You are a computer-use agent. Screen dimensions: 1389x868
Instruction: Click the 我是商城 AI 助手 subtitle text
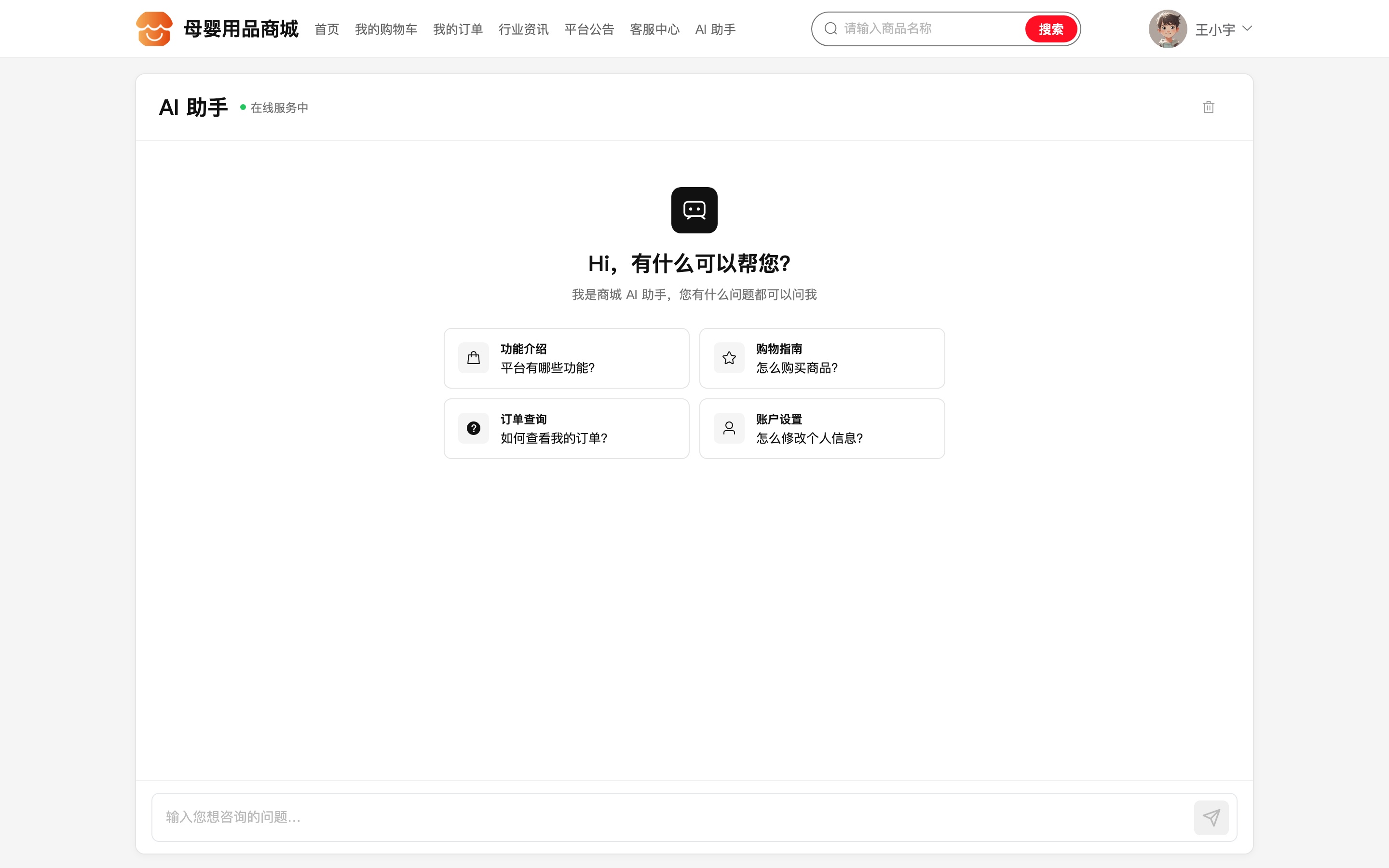(694, 295)
